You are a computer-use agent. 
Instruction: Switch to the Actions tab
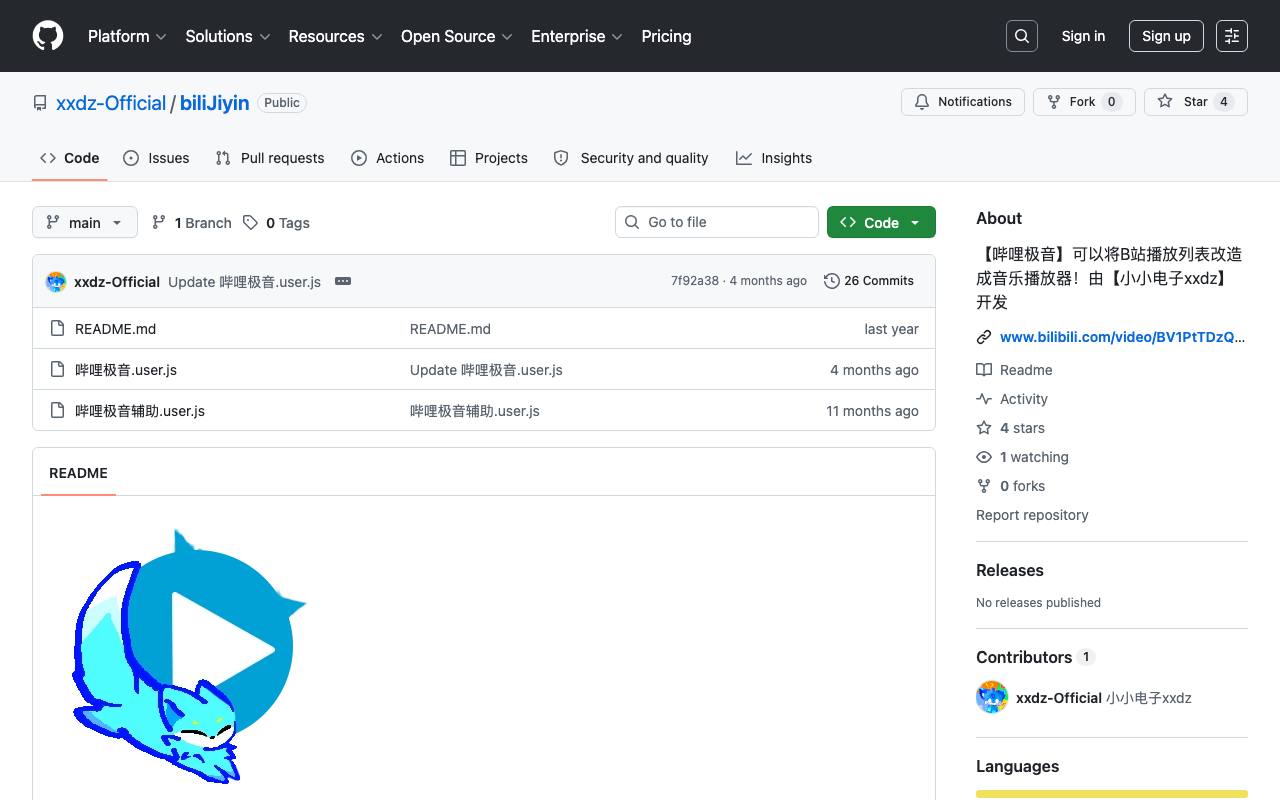coord(388,158)
